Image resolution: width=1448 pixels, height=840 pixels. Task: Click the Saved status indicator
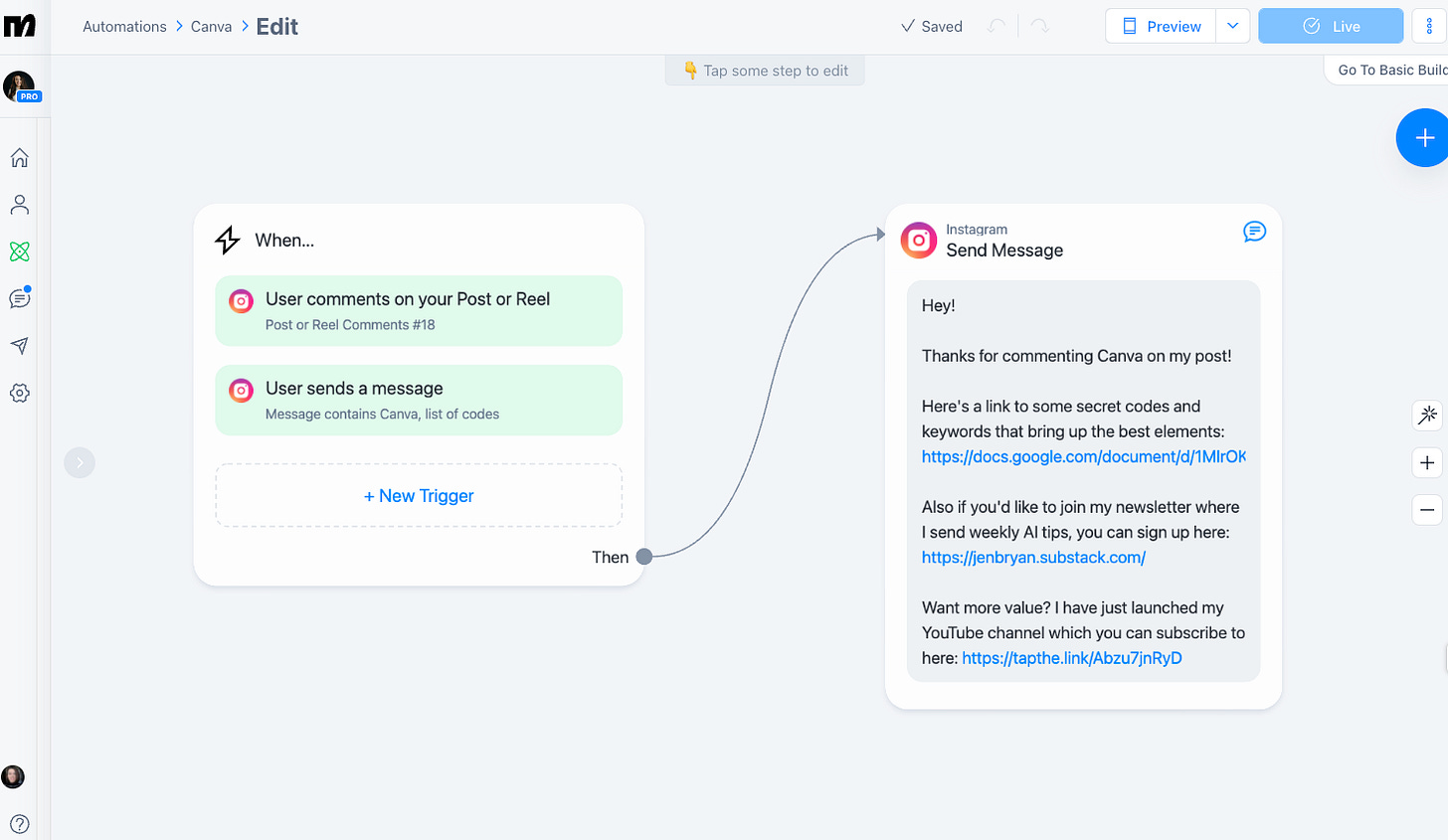click(931, 27)
